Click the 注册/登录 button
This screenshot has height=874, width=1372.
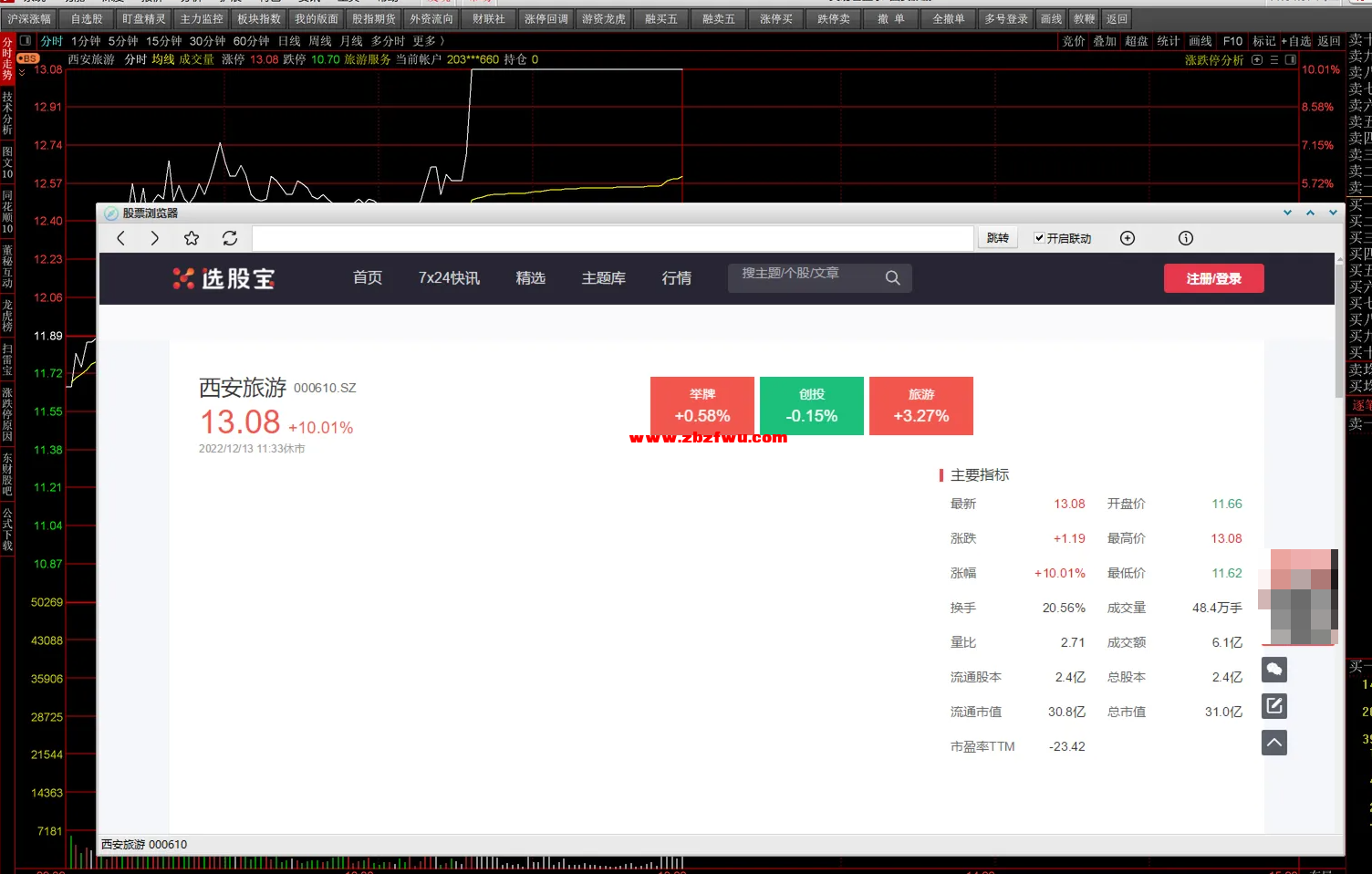pyautogui.click(x=1213, y=278)
